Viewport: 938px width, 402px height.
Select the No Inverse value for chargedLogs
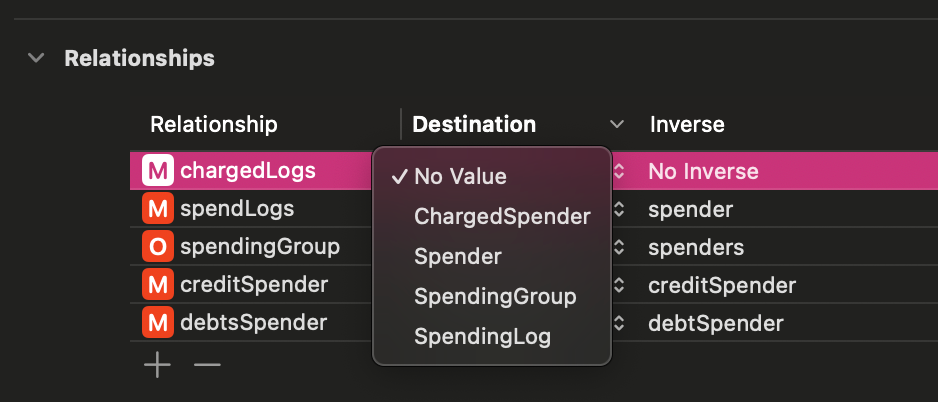tap(703, 171)
